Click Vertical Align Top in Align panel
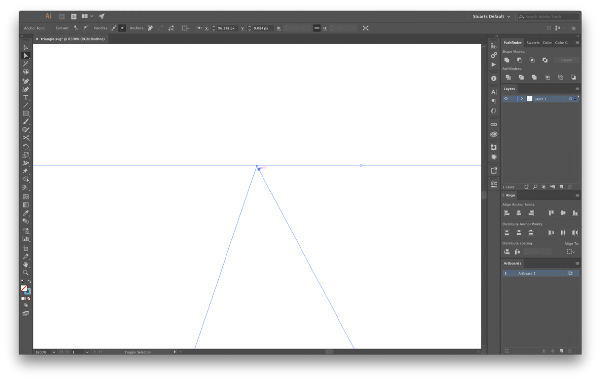 551,213
